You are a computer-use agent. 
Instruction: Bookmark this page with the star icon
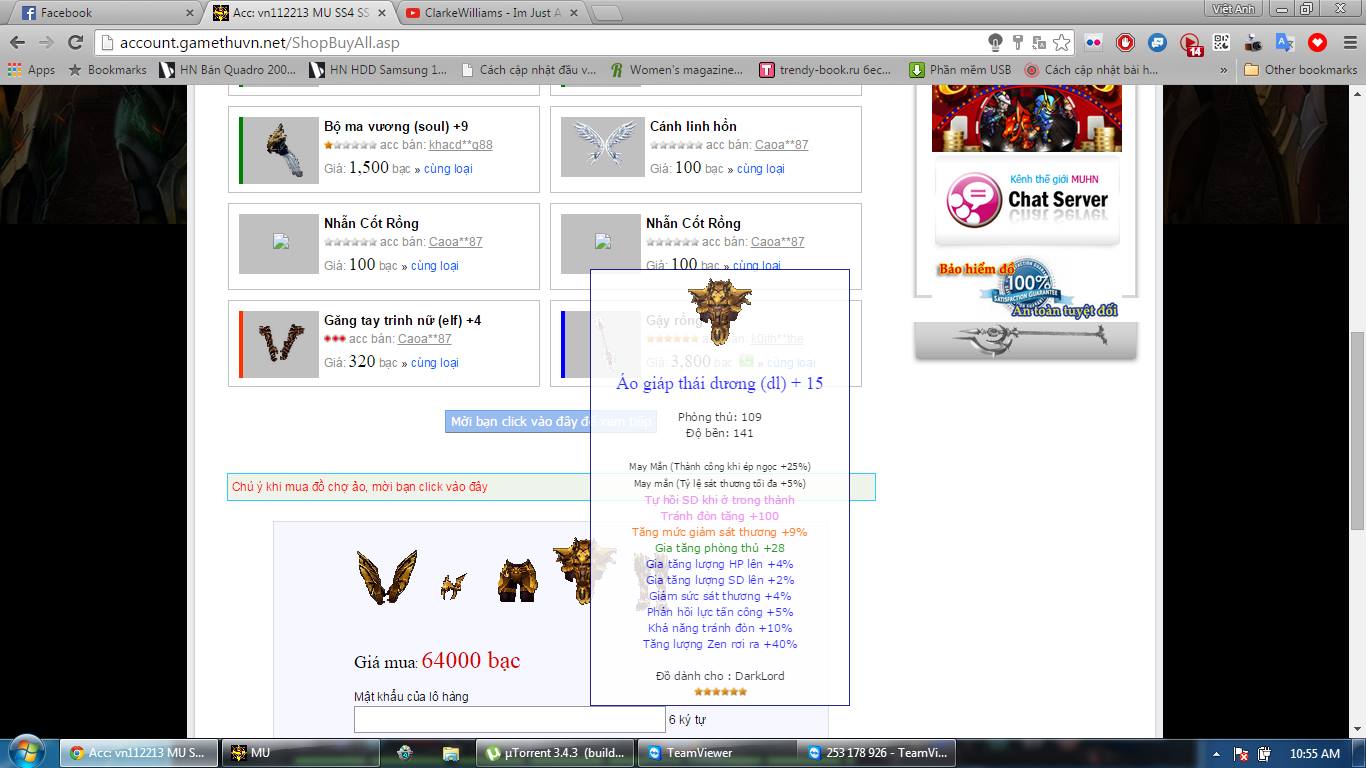coord(1062,43)
